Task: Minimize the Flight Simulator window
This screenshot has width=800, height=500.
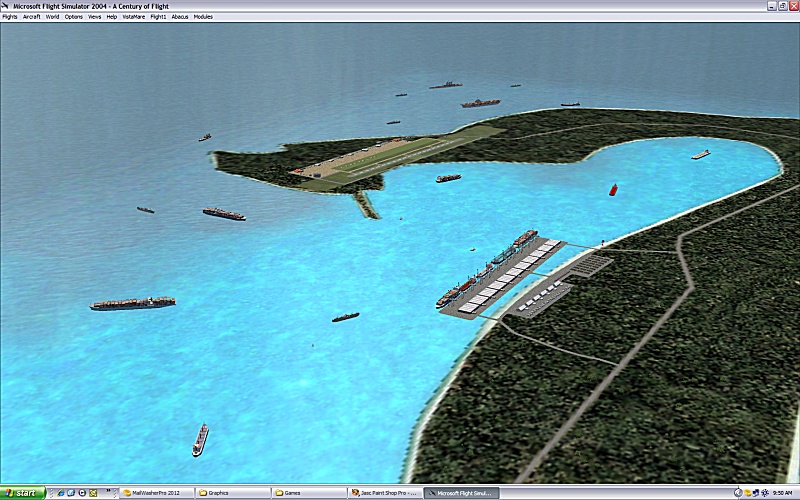Action: (771, 6)
